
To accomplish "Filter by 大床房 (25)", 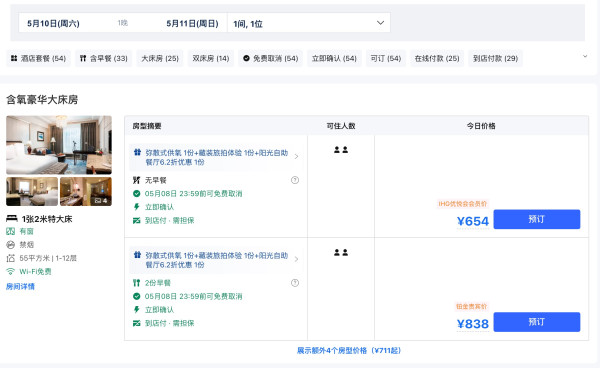I will pos(160,59).
